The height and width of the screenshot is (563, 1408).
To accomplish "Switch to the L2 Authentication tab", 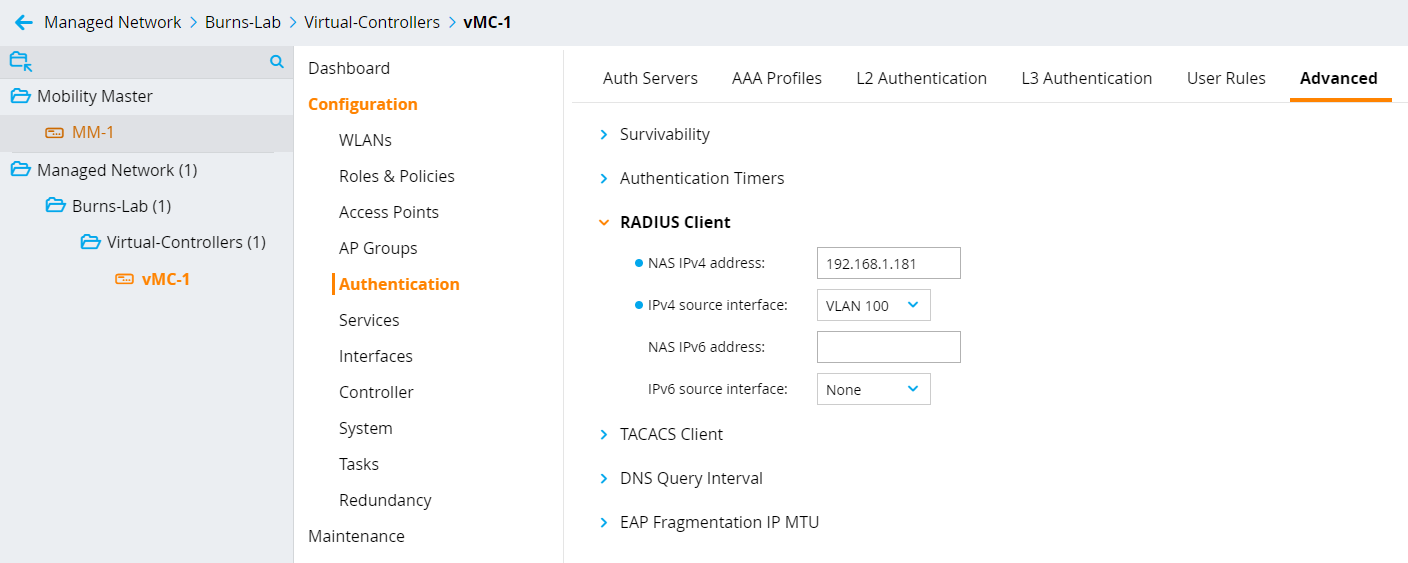I will 921,78.
